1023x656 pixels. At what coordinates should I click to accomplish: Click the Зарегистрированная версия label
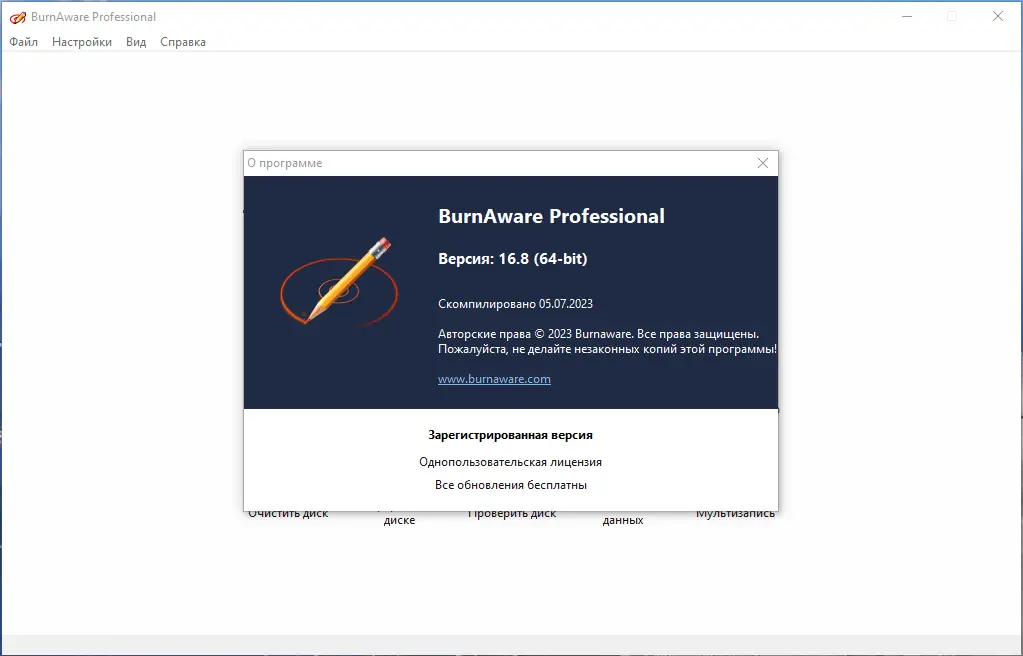pyautogui.click(x=510, y=434)
